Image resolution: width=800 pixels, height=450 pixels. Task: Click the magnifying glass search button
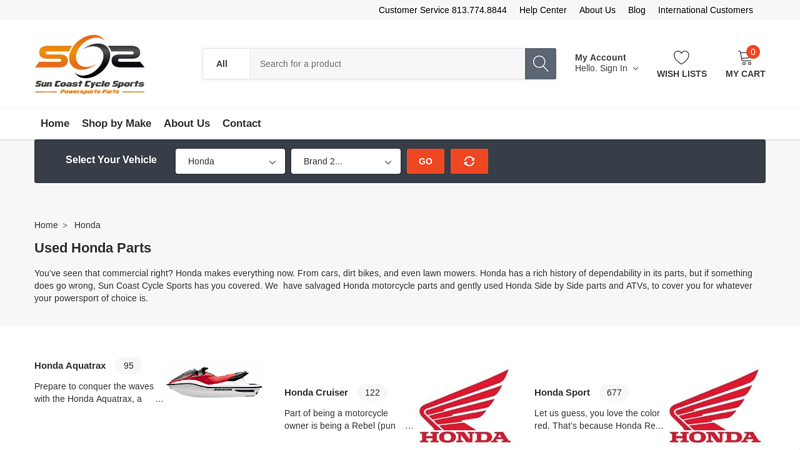pyautogui.click(x=540, y=64)
